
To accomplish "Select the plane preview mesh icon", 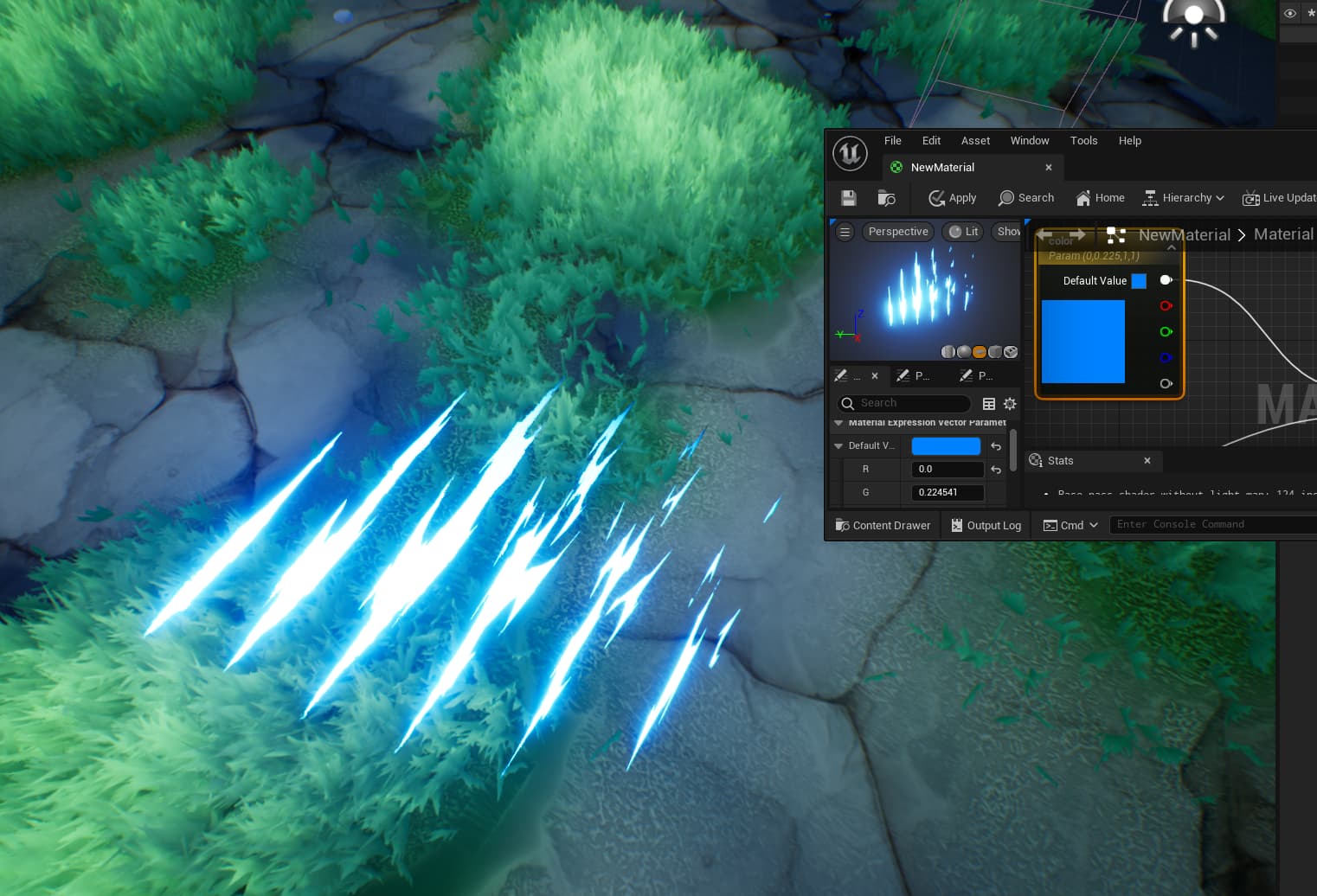I will pyautogui.click(x=980, y=352).
